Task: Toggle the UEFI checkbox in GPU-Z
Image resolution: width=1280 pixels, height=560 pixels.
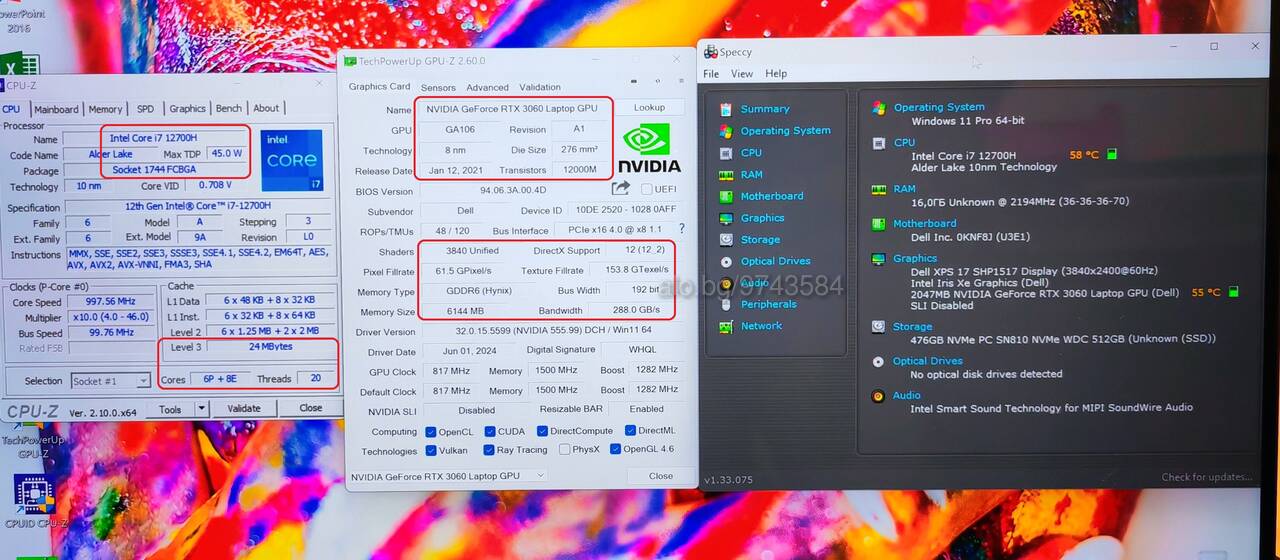Action: pyautogui.click(x=647, y=190)
